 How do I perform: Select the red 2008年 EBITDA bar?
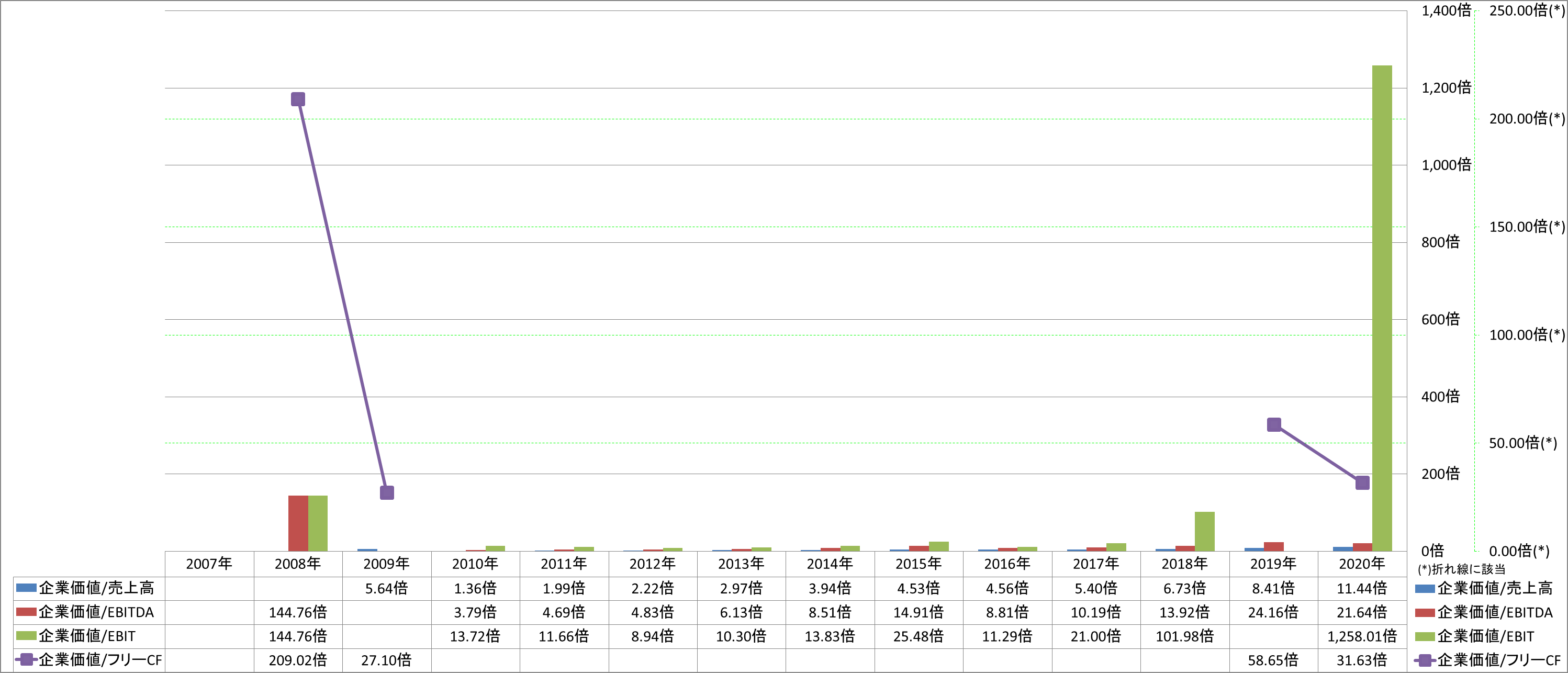tap(298, 523)
